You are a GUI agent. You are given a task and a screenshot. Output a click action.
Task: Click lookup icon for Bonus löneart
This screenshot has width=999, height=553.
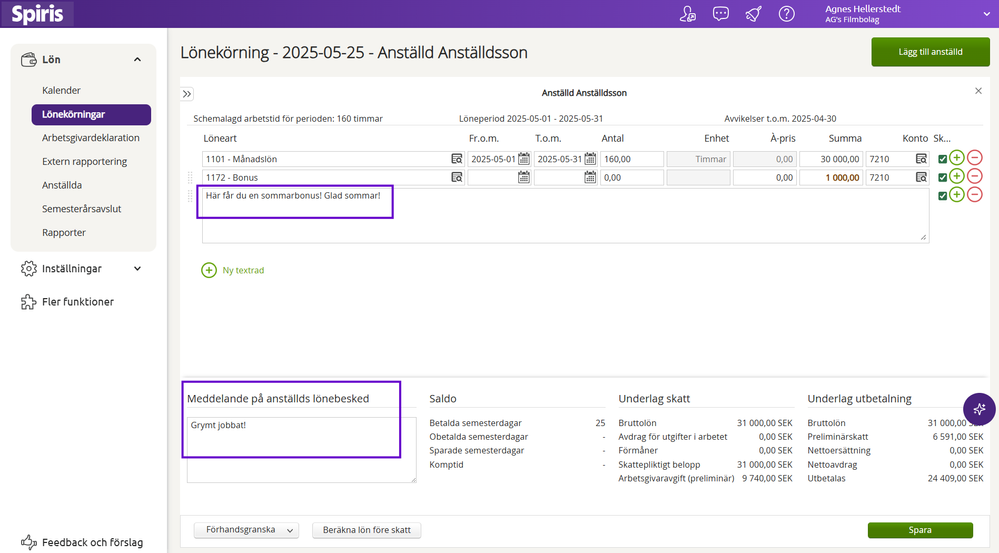(456, 178)
